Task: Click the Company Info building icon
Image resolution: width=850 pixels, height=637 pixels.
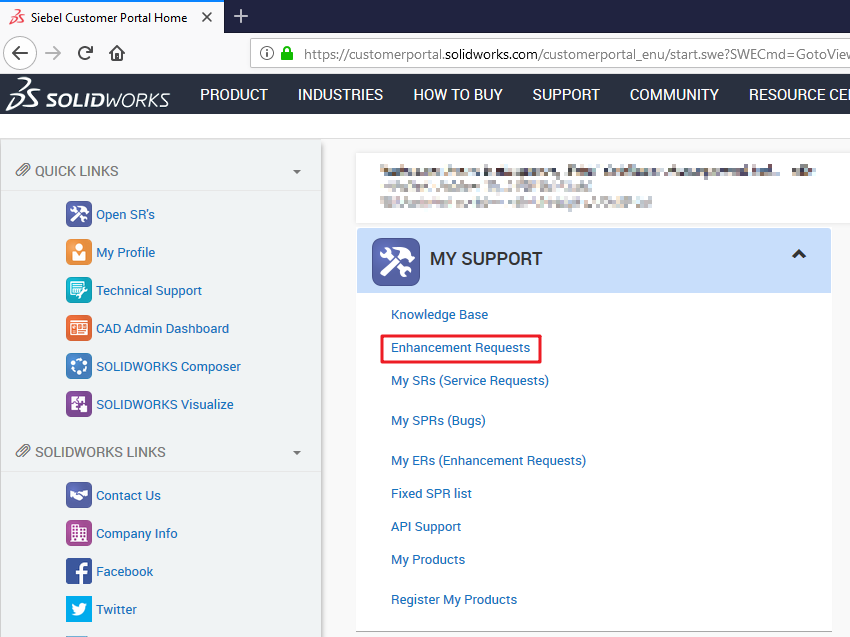Action: (x=79, y=533)
